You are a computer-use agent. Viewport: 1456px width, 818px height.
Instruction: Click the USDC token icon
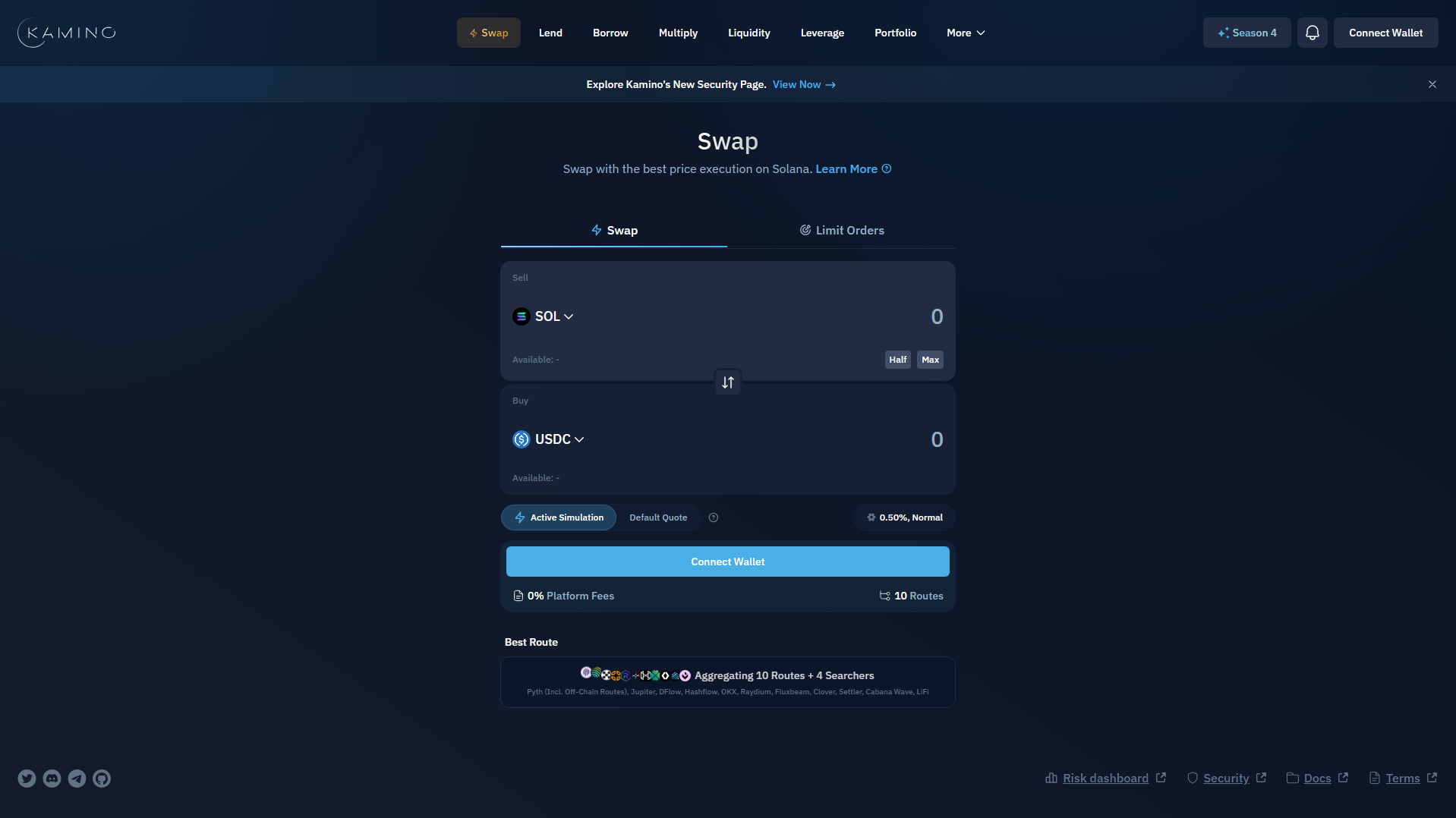[521, 439]
